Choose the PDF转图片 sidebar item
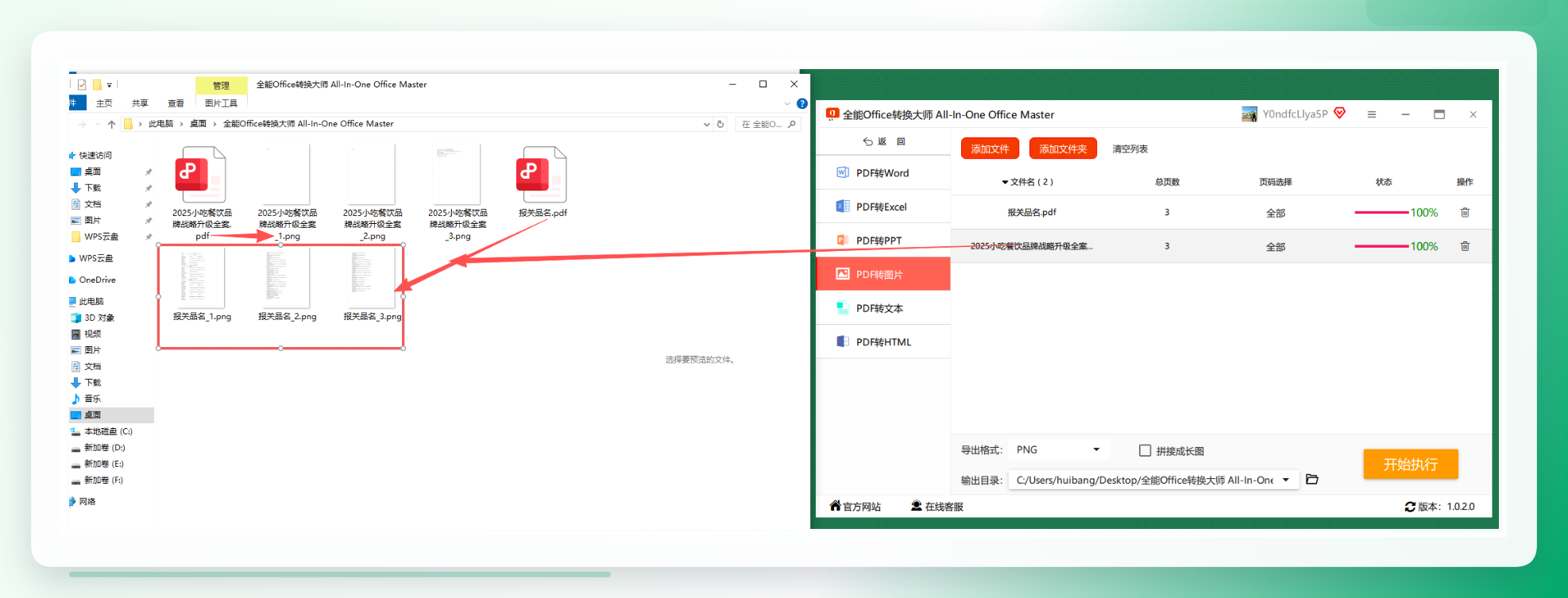The height and width of the screenshot is (598, 1568). [x=882, y=274]
